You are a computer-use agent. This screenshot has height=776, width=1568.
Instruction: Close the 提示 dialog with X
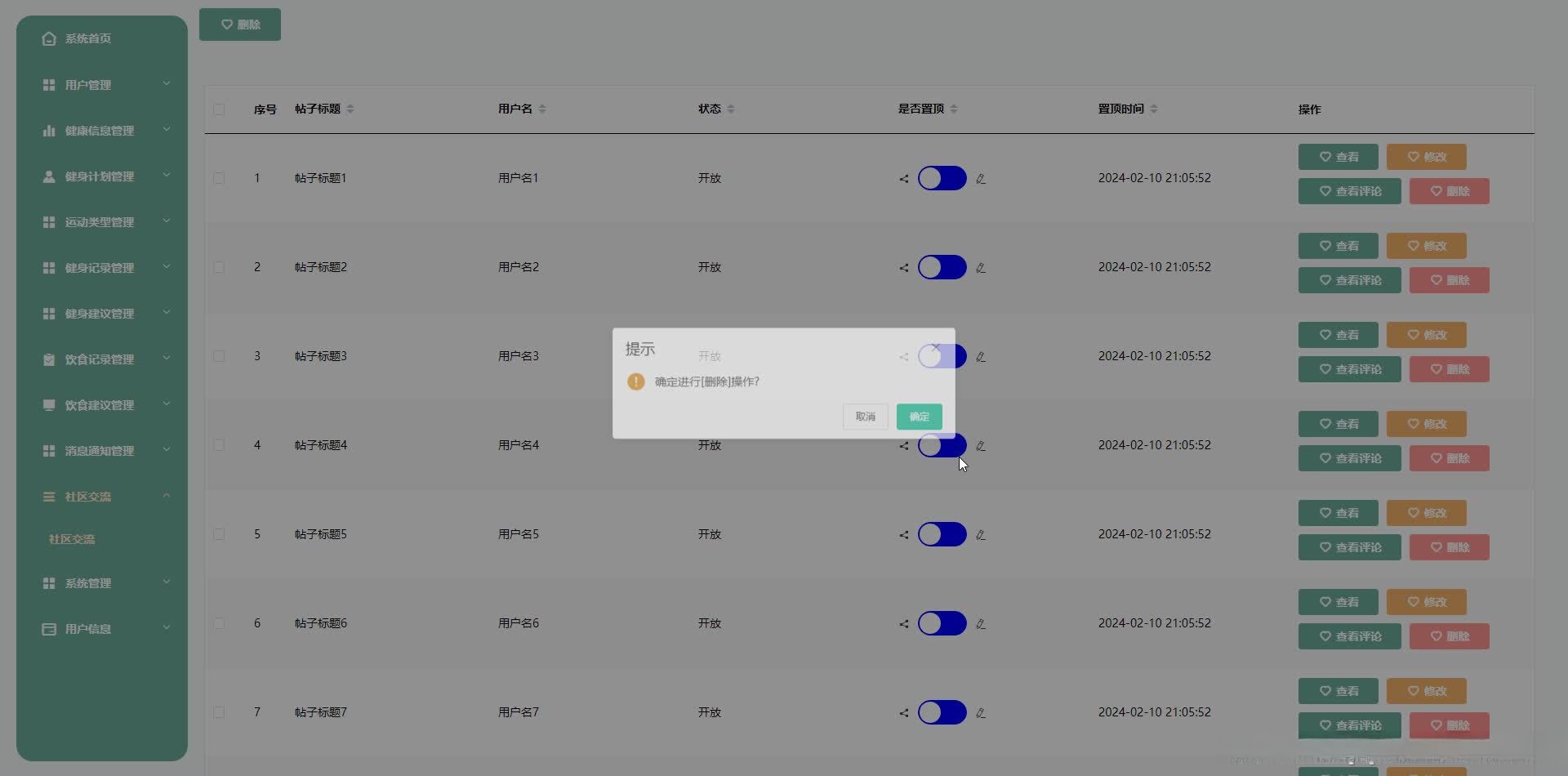pyautogui.click(x=936, y=347)
